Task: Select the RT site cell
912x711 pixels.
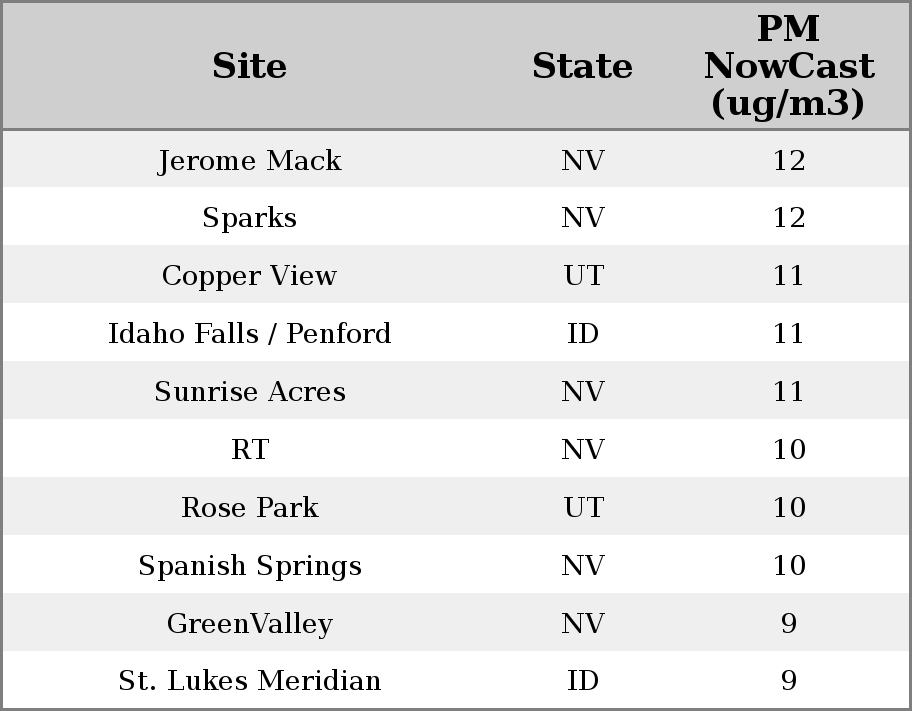Action: point(250,449)
